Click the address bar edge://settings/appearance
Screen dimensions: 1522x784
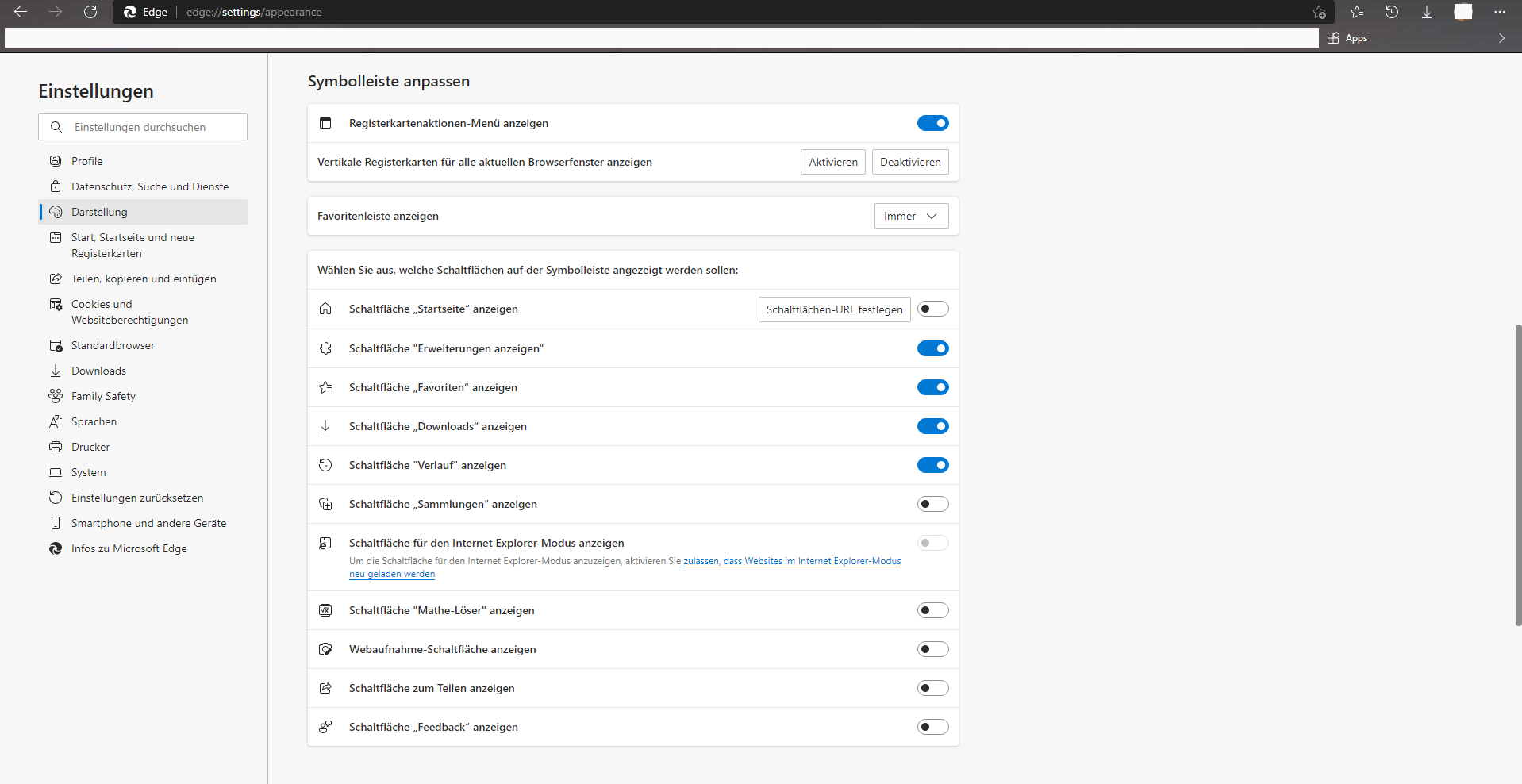coord(254,12)
